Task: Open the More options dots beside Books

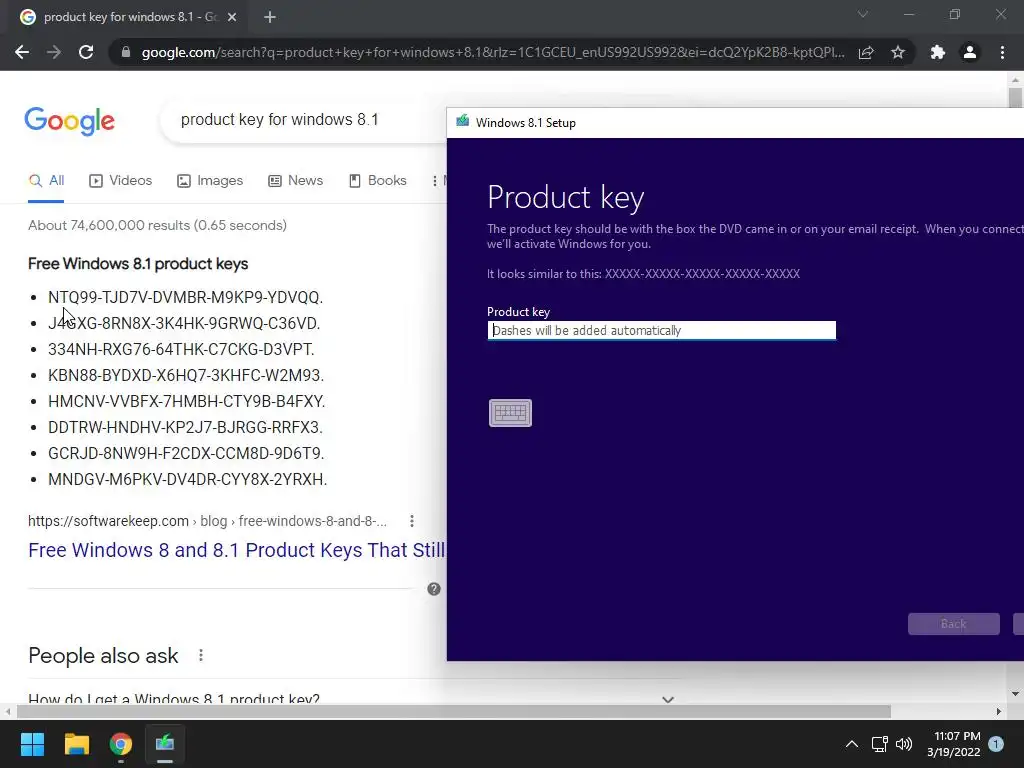Action: [435, 181]
